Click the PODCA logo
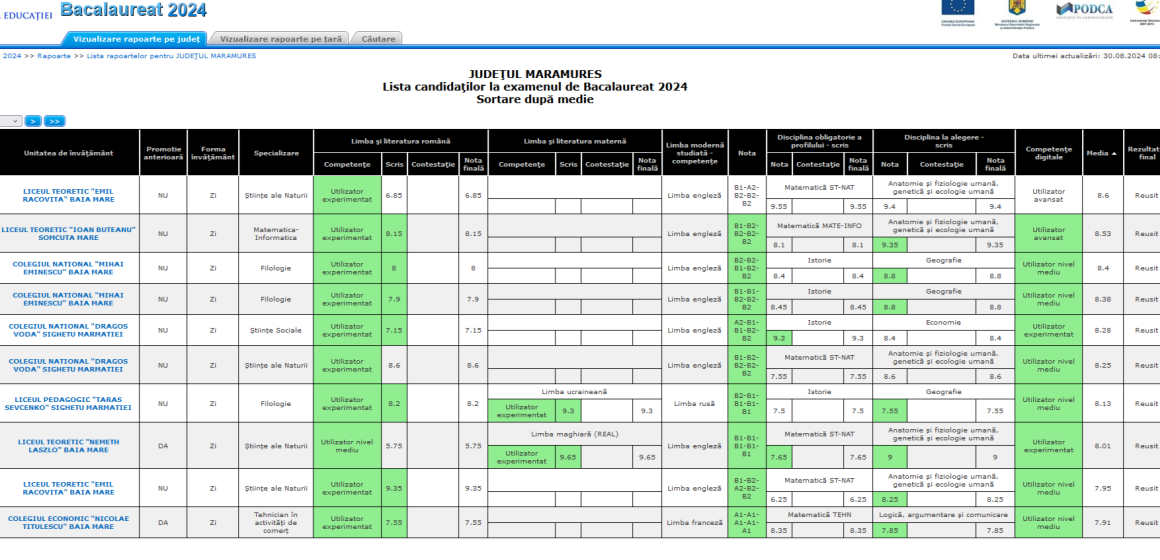The image size is (1160, 560). 1084,10
